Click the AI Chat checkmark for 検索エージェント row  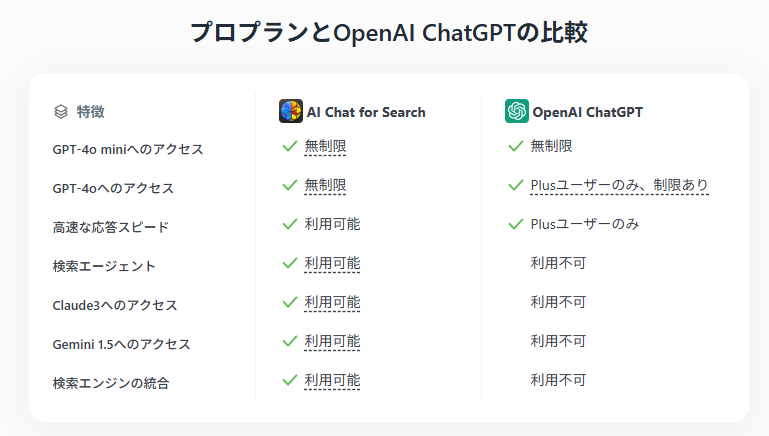(290, 263)
